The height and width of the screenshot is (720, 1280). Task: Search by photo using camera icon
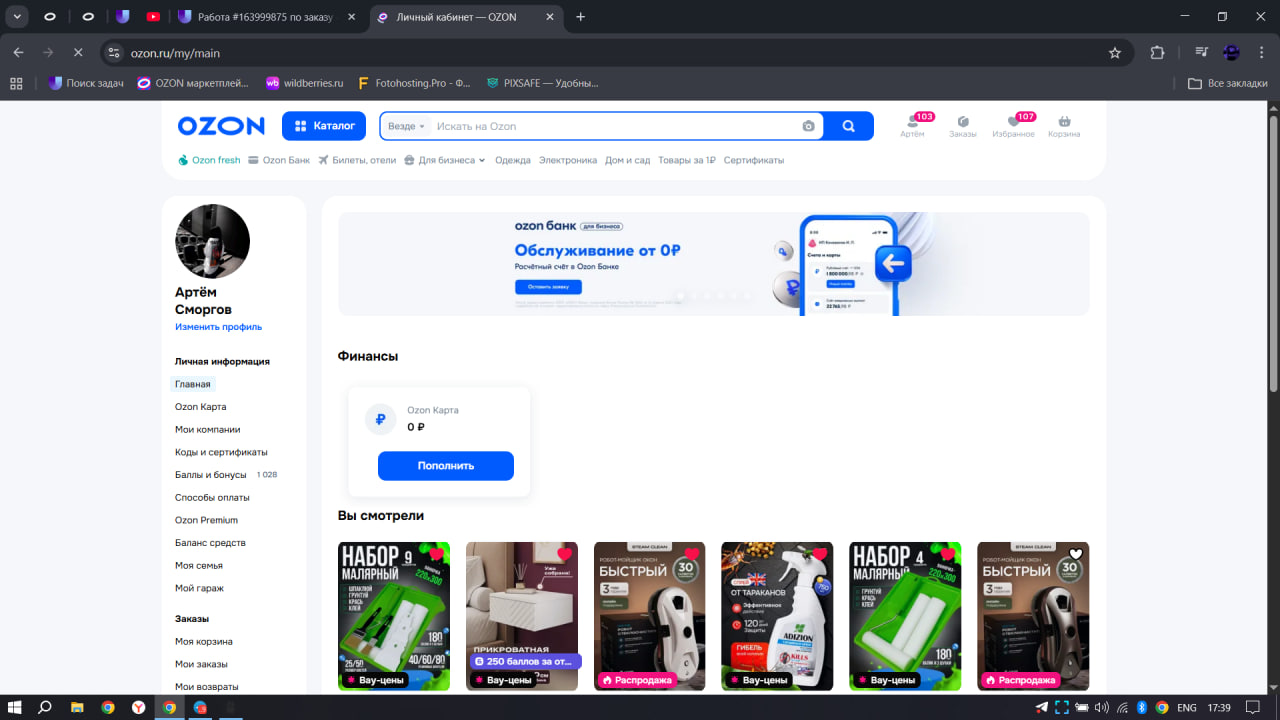tap(808, 126)
